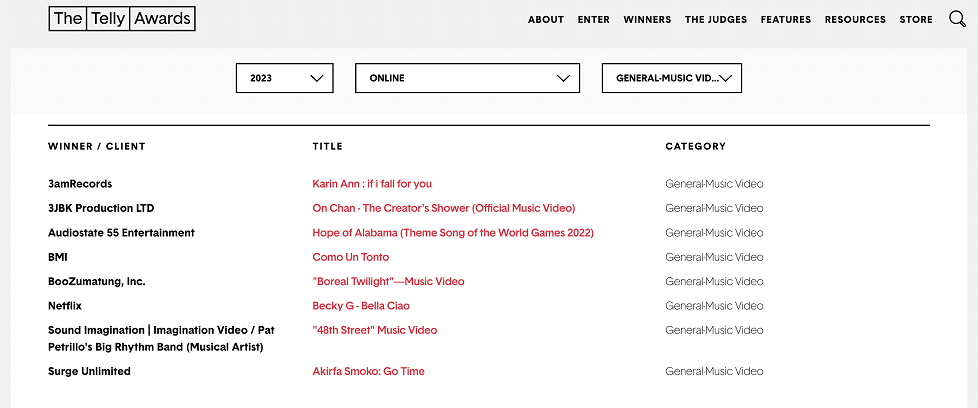View "Boreal Twilight"—Music Video entry
This screenshot has height=408, width=978.
(x=388, y=282)
